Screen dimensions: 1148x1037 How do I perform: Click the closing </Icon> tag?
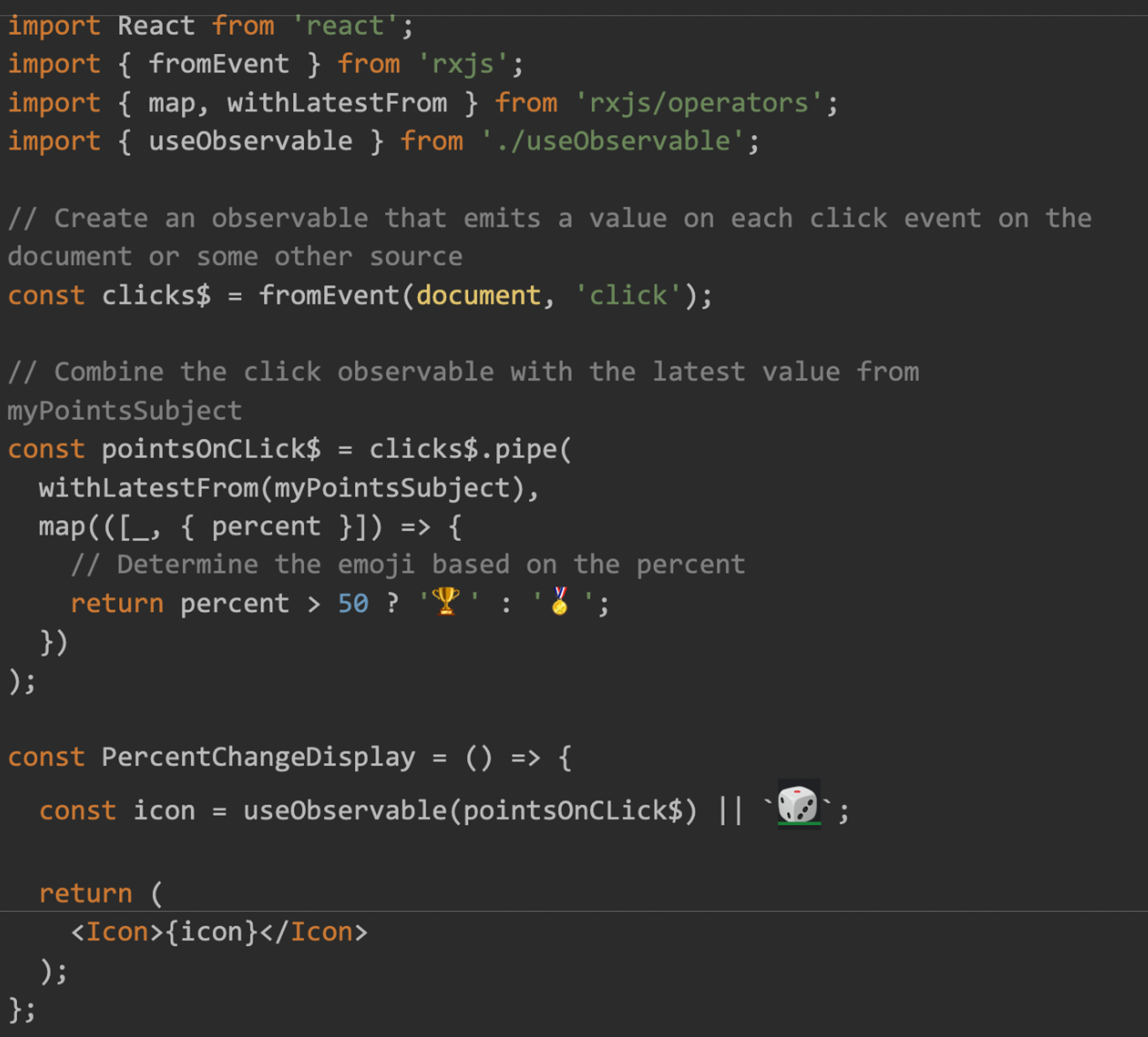314,932
